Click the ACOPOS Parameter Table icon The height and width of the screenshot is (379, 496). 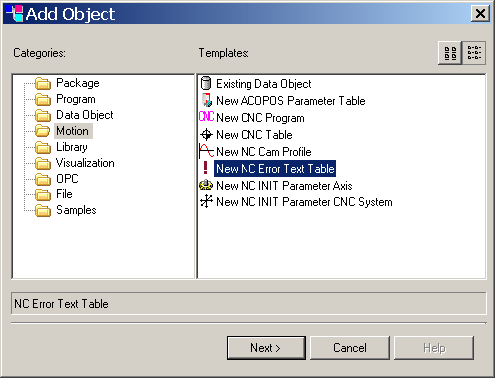[x=207, y=100]
